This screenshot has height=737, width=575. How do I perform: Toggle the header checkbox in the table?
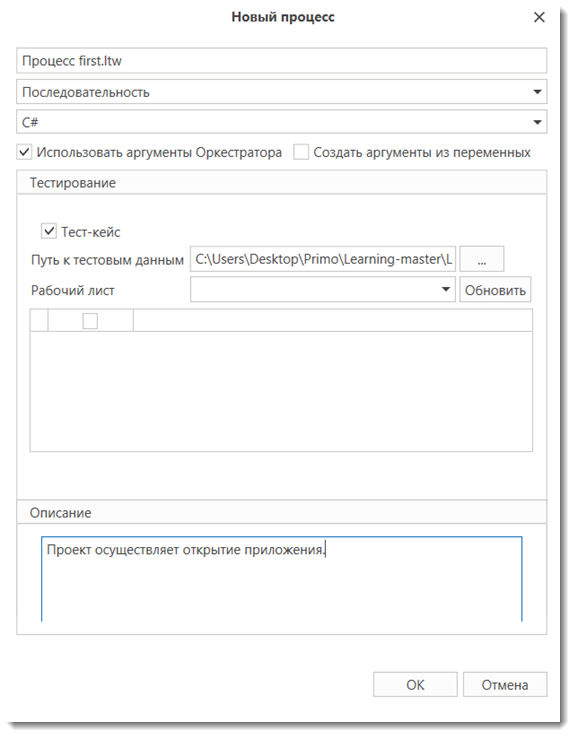(90, 321)
